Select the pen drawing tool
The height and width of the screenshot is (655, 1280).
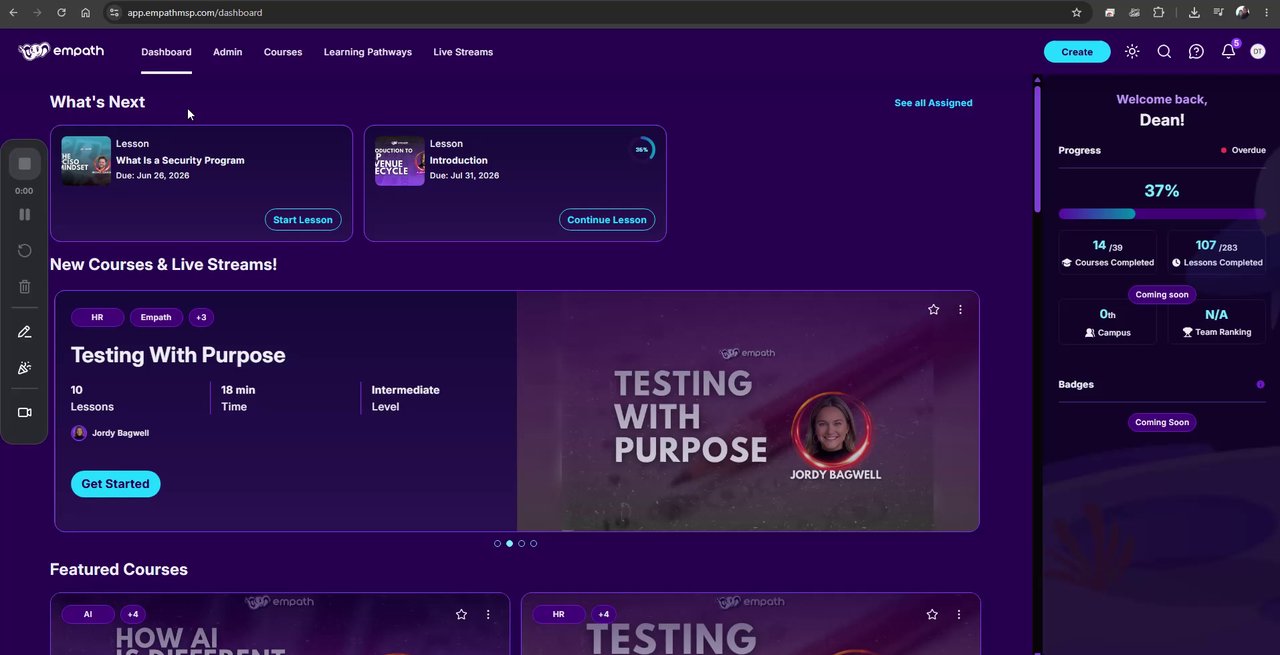[x=25, y=332]
